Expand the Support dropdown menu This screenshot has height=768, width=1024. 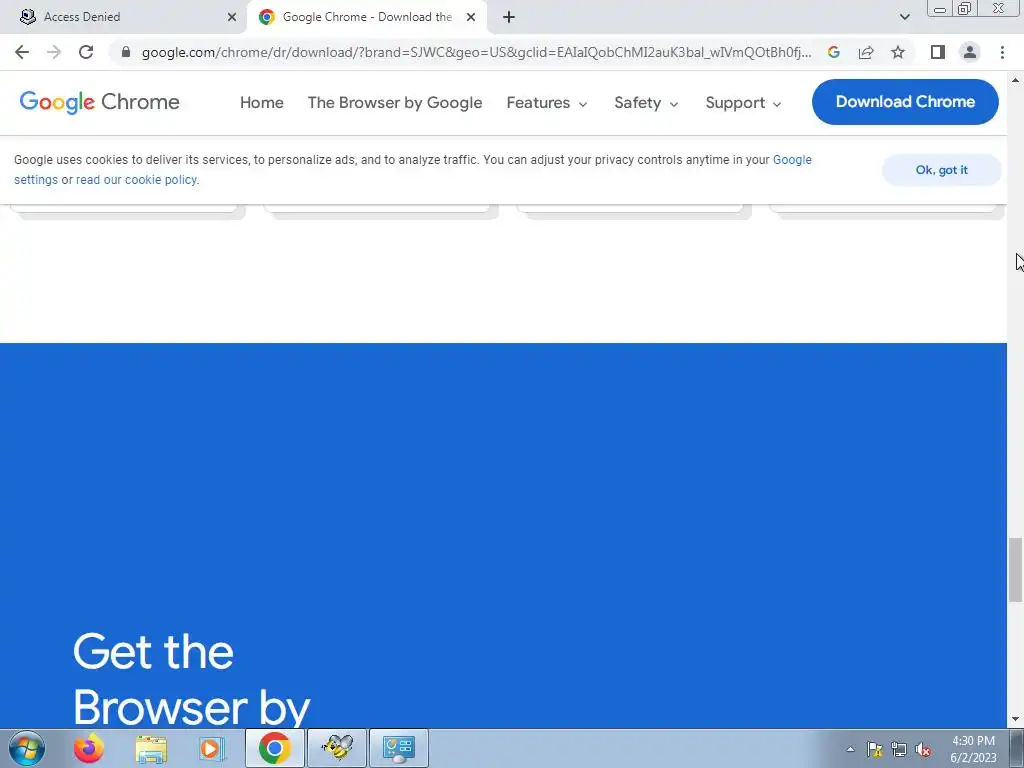point(743,103)
